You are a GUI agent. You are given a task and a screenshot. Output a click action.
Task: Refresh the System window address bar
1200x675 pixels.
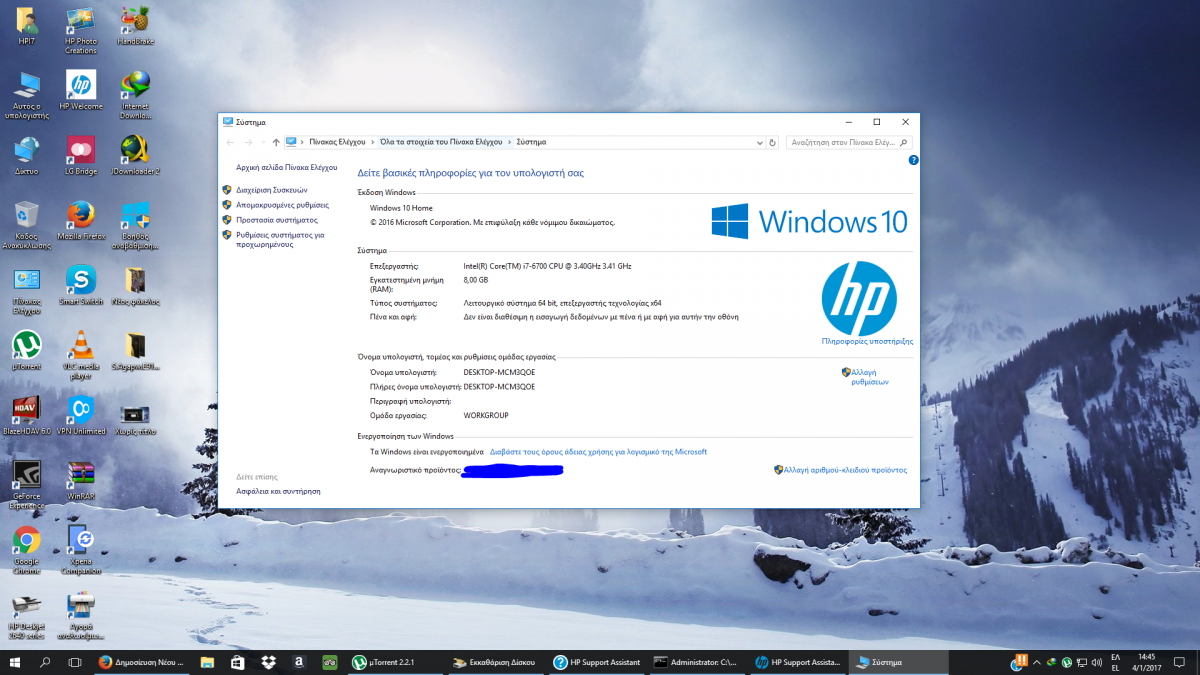772,142
